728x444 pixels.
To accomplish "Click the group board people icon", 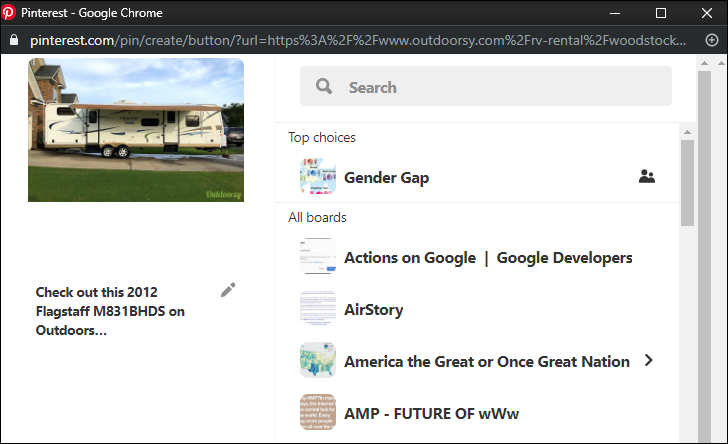I will click(647, 176).
